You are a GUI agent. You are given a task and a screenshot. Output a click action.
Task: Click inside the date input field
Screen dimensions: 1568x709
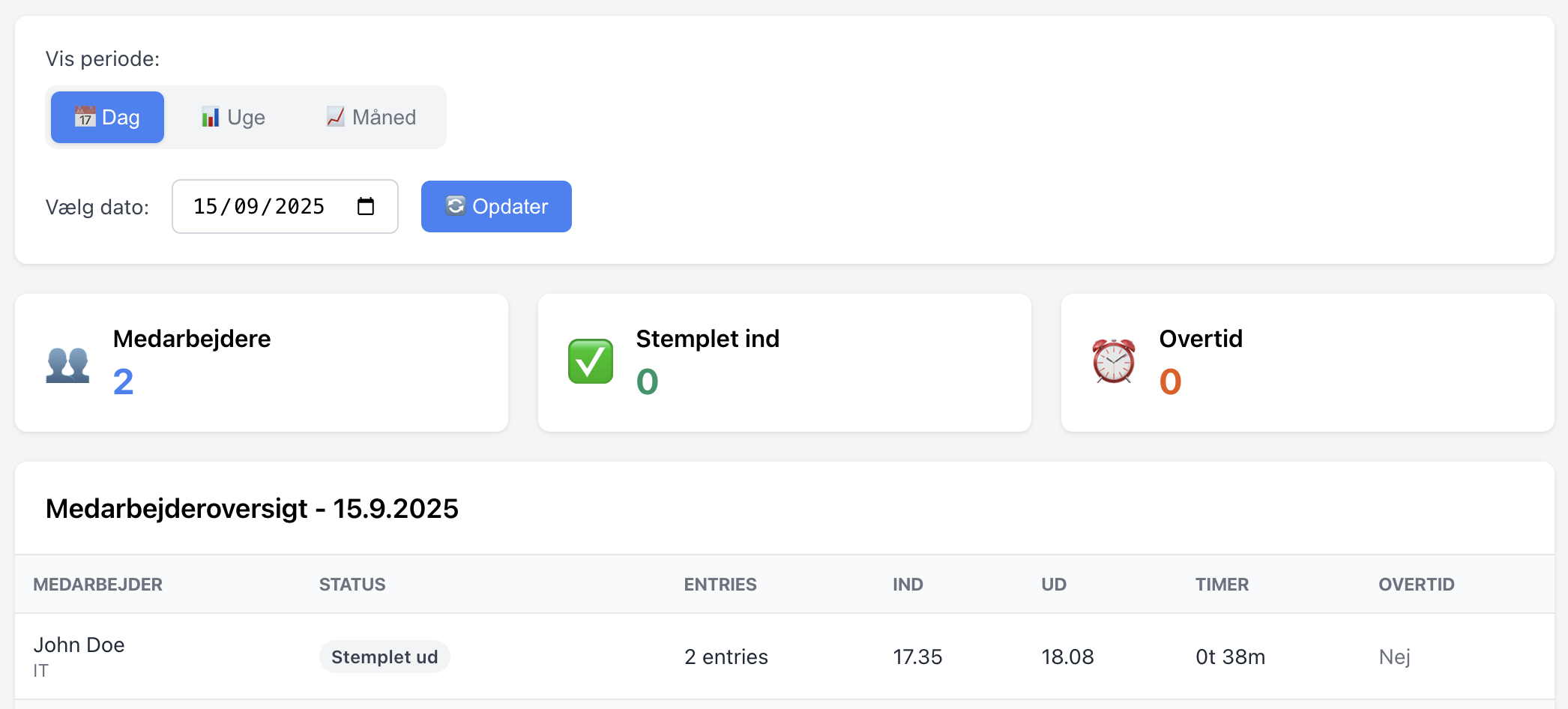pos(259,206)
